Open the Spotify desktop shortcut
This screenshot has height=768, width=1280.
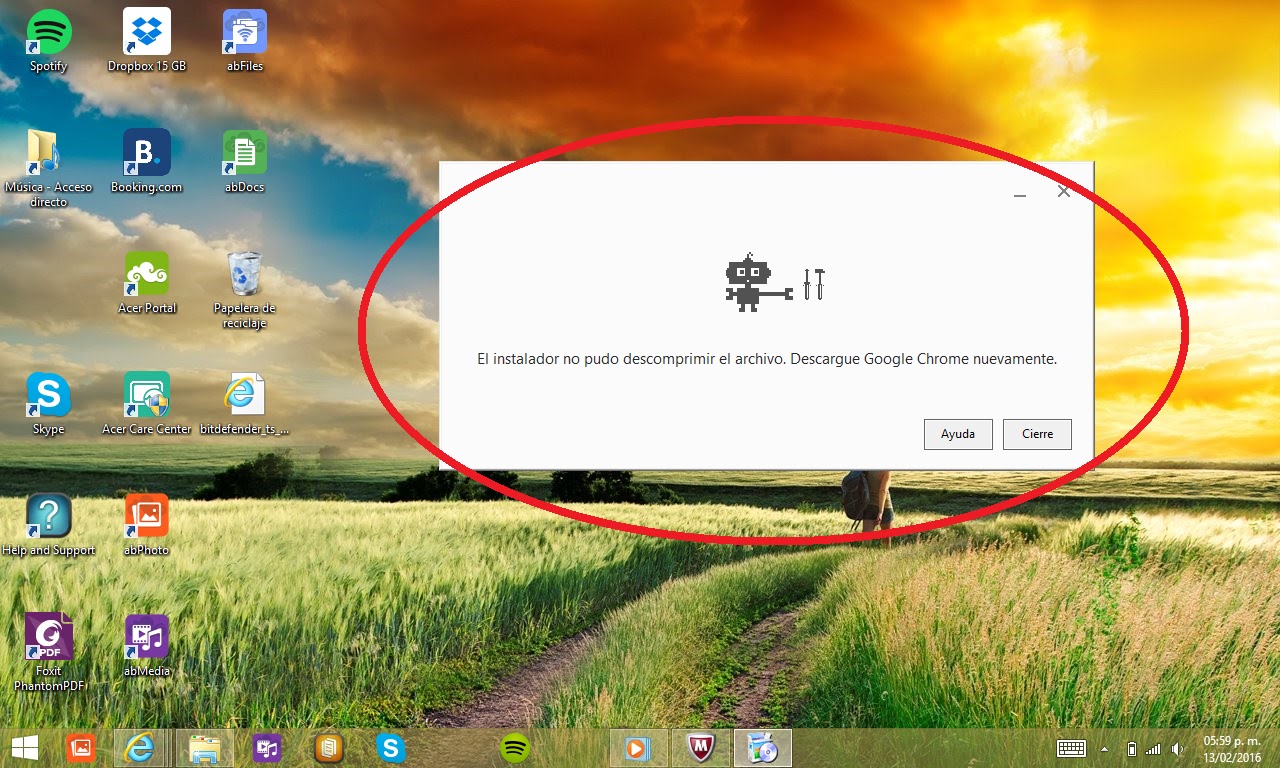coord(47,41)
